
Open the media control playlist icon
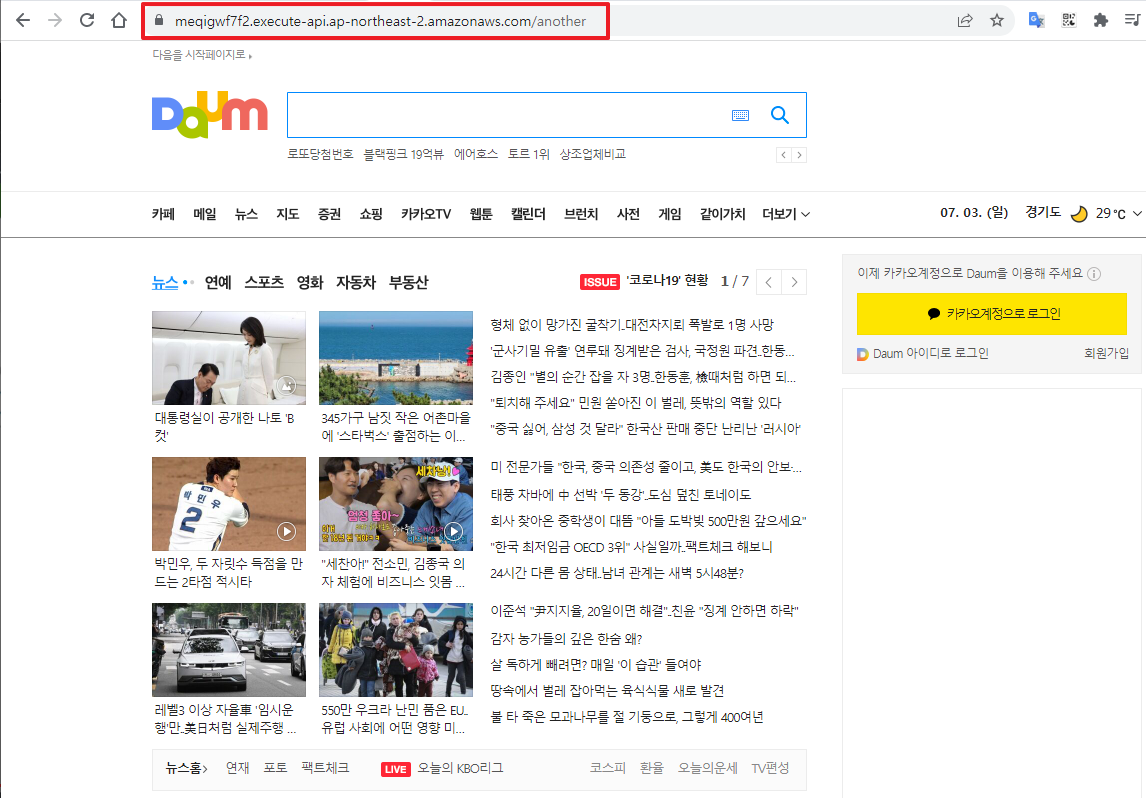1132,20
